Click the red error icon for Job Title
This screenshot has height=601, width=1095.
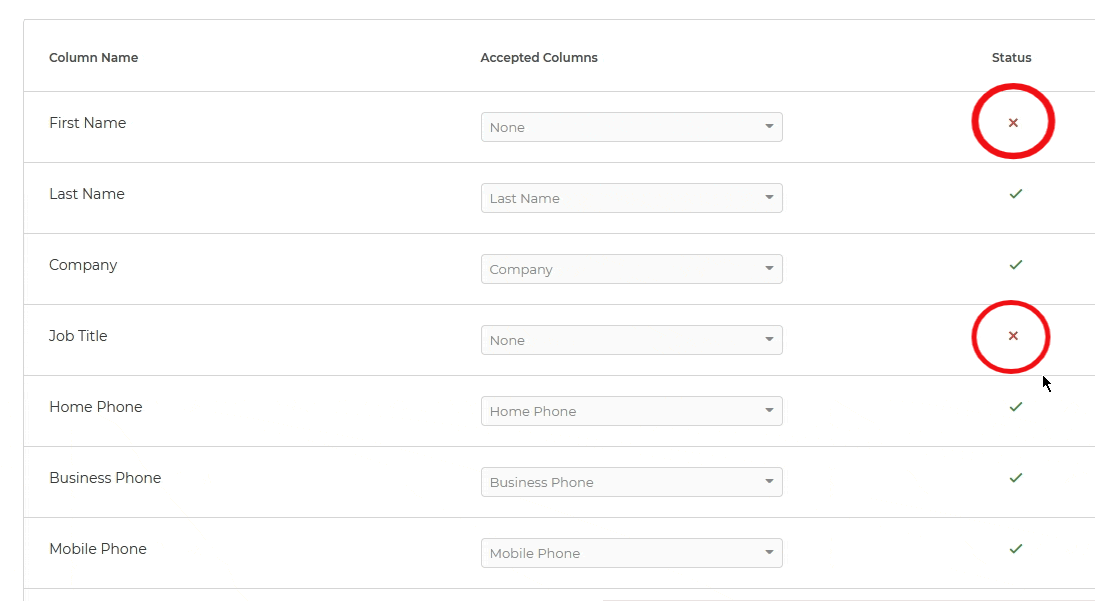(x=1011, y=336)
